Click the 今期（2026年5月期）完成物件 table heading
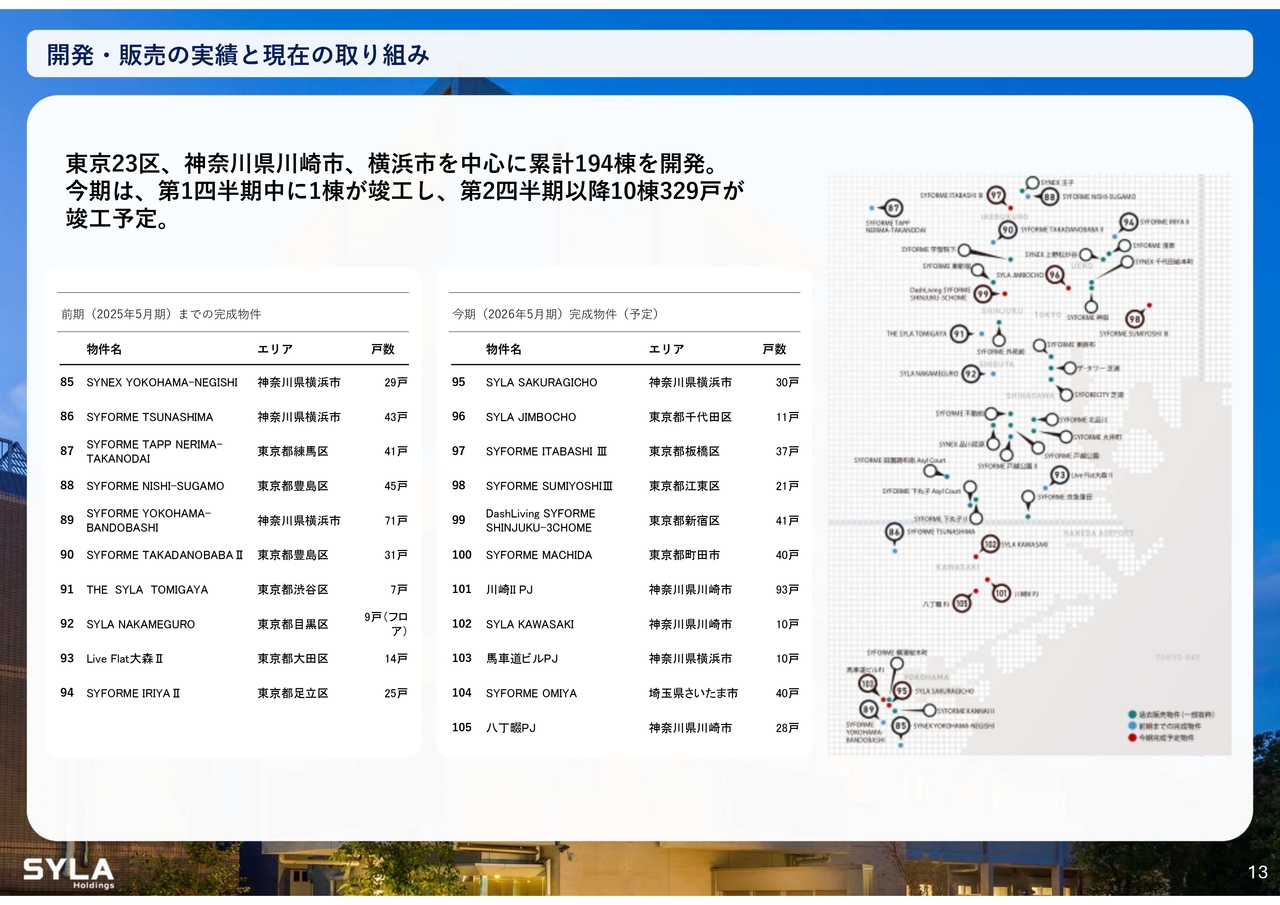The width and height of the screenshot is (1280, 905). pos(555,314)
